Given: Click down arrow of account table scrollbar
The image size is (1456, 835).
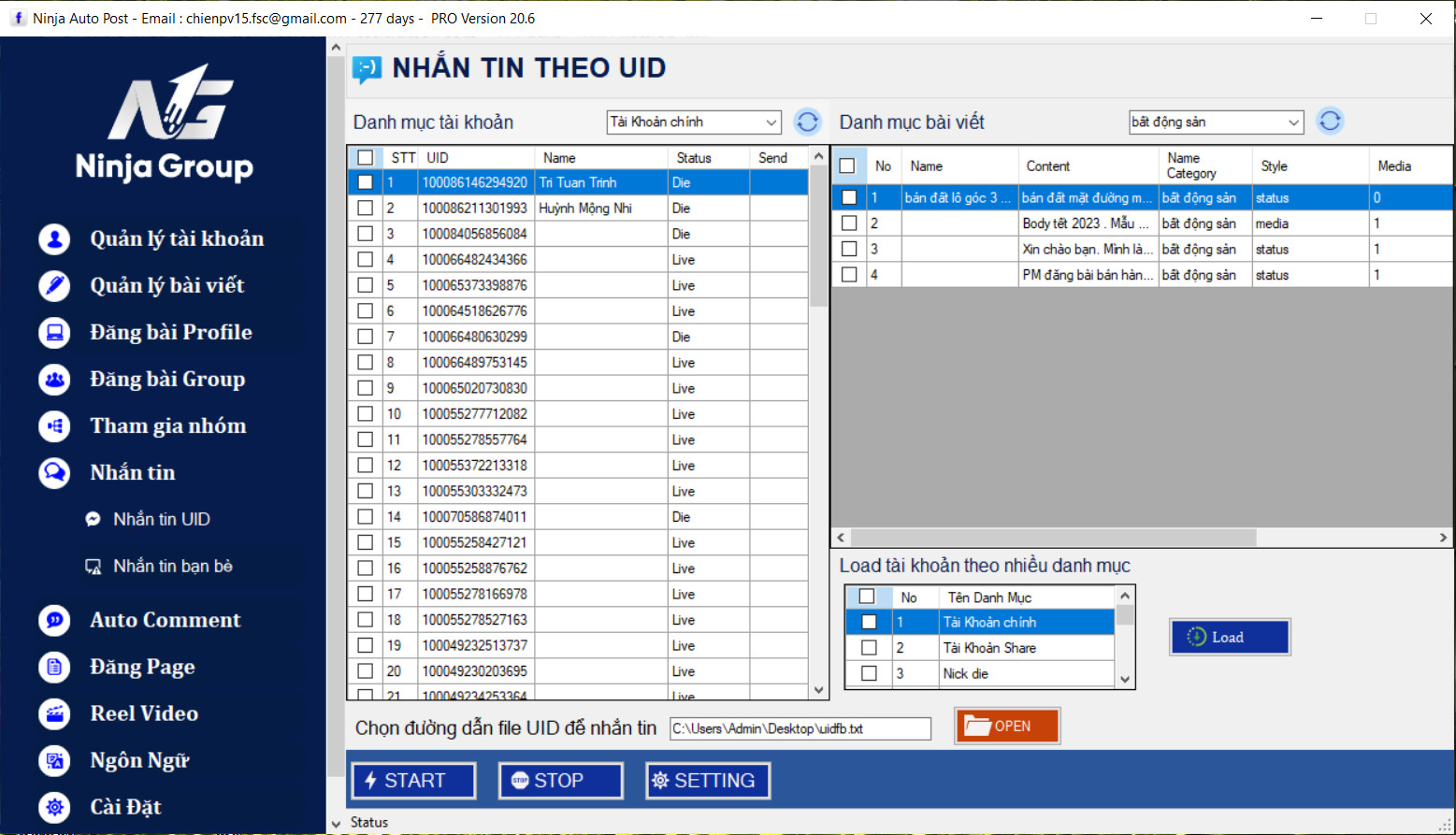Looking at the screenshot, I should [818, 690].
